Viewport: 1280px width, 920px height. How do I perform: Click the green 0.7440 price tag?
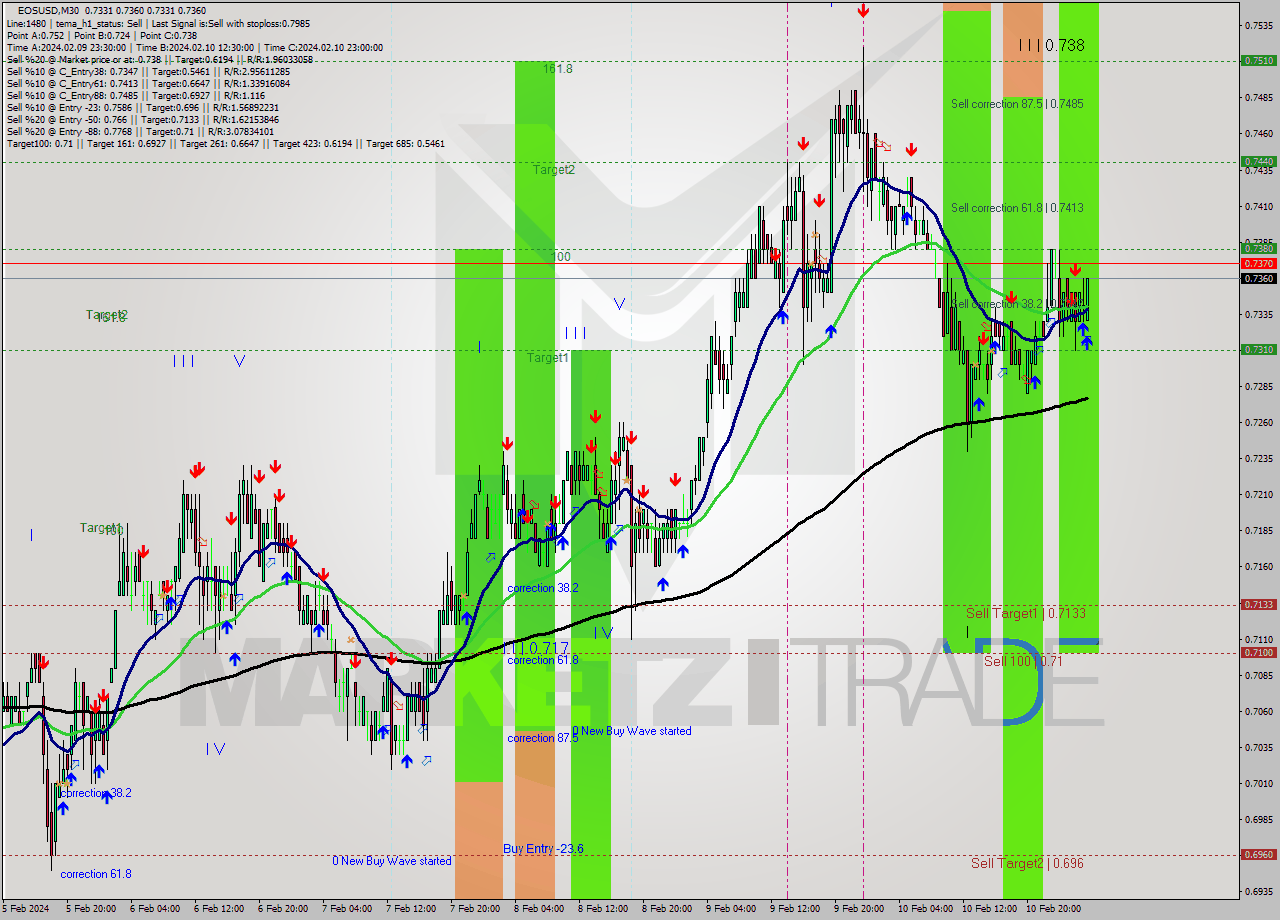tap(1257, 161)
